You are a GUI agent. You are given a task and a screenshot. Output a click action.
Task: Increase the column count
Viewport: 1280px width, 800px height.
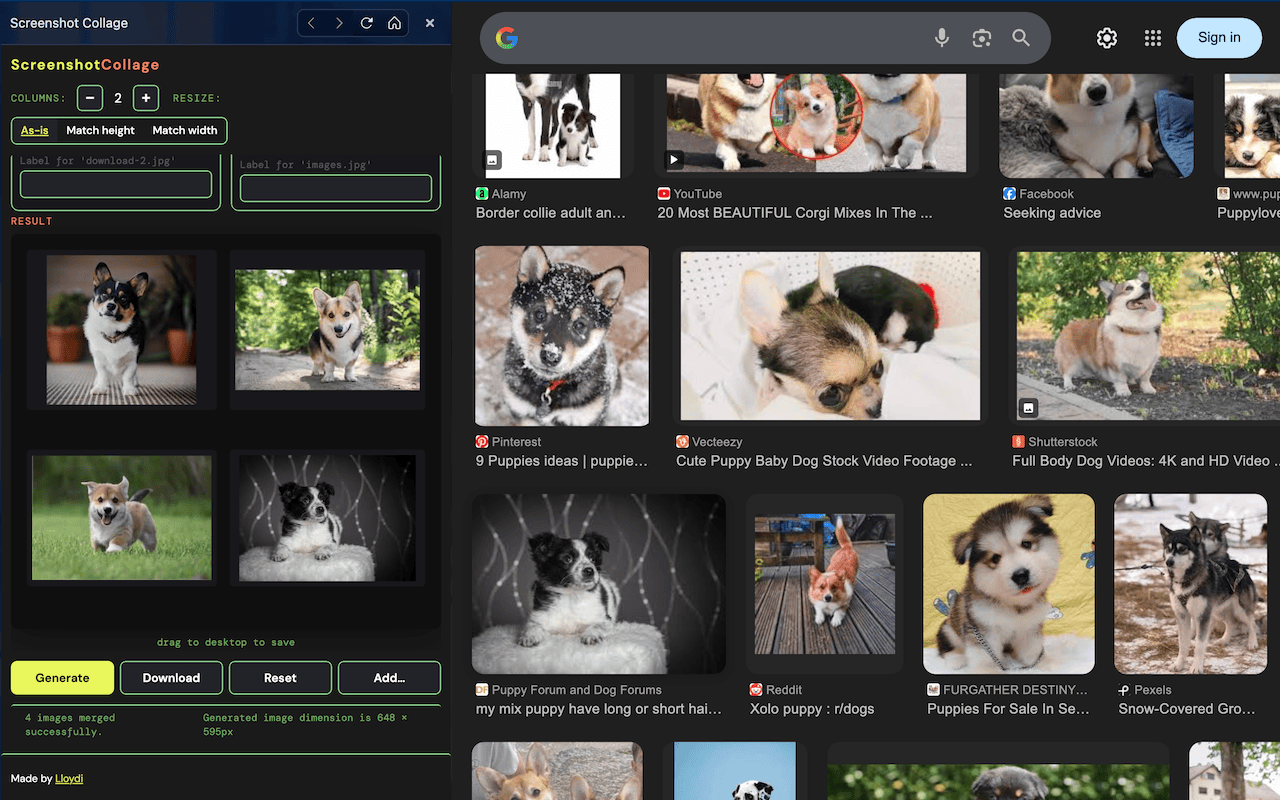146,98
